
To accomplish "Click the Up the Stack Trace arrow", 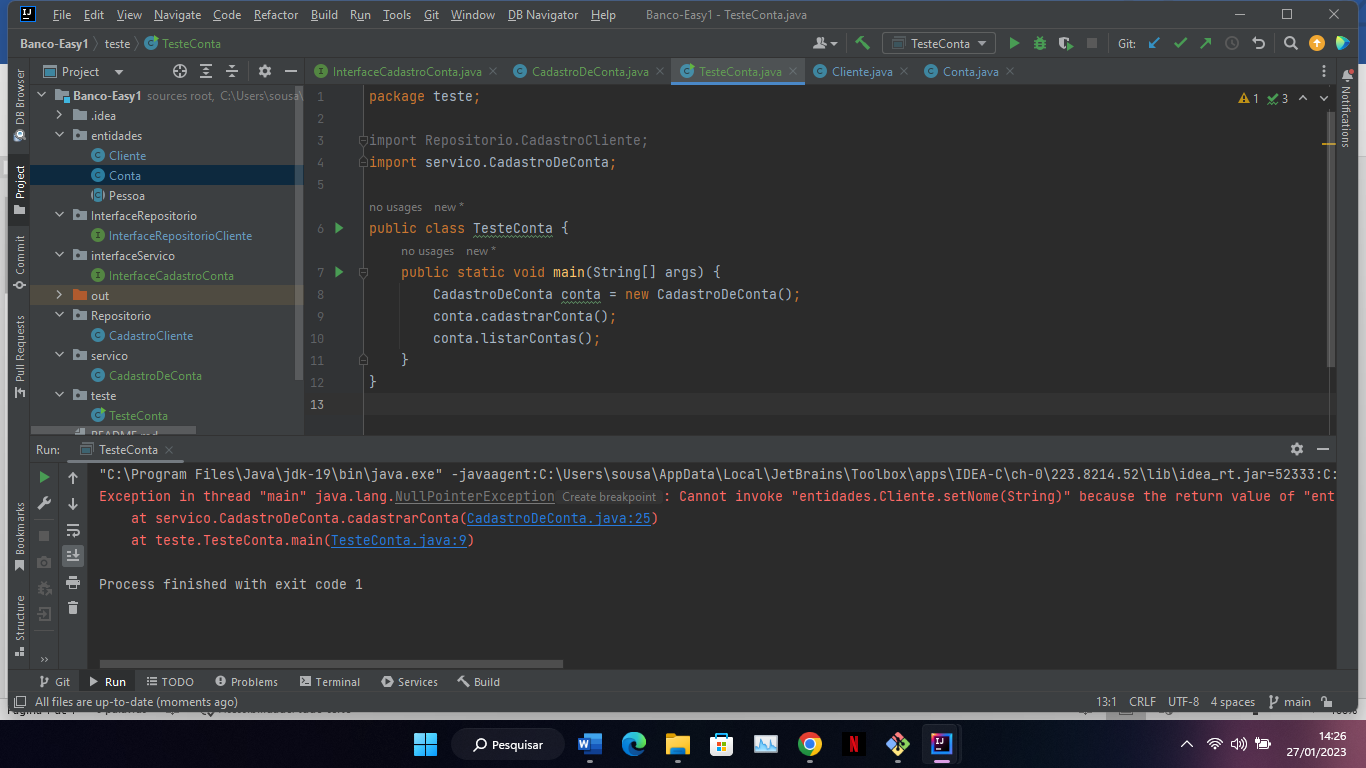I will pos(73,478).
